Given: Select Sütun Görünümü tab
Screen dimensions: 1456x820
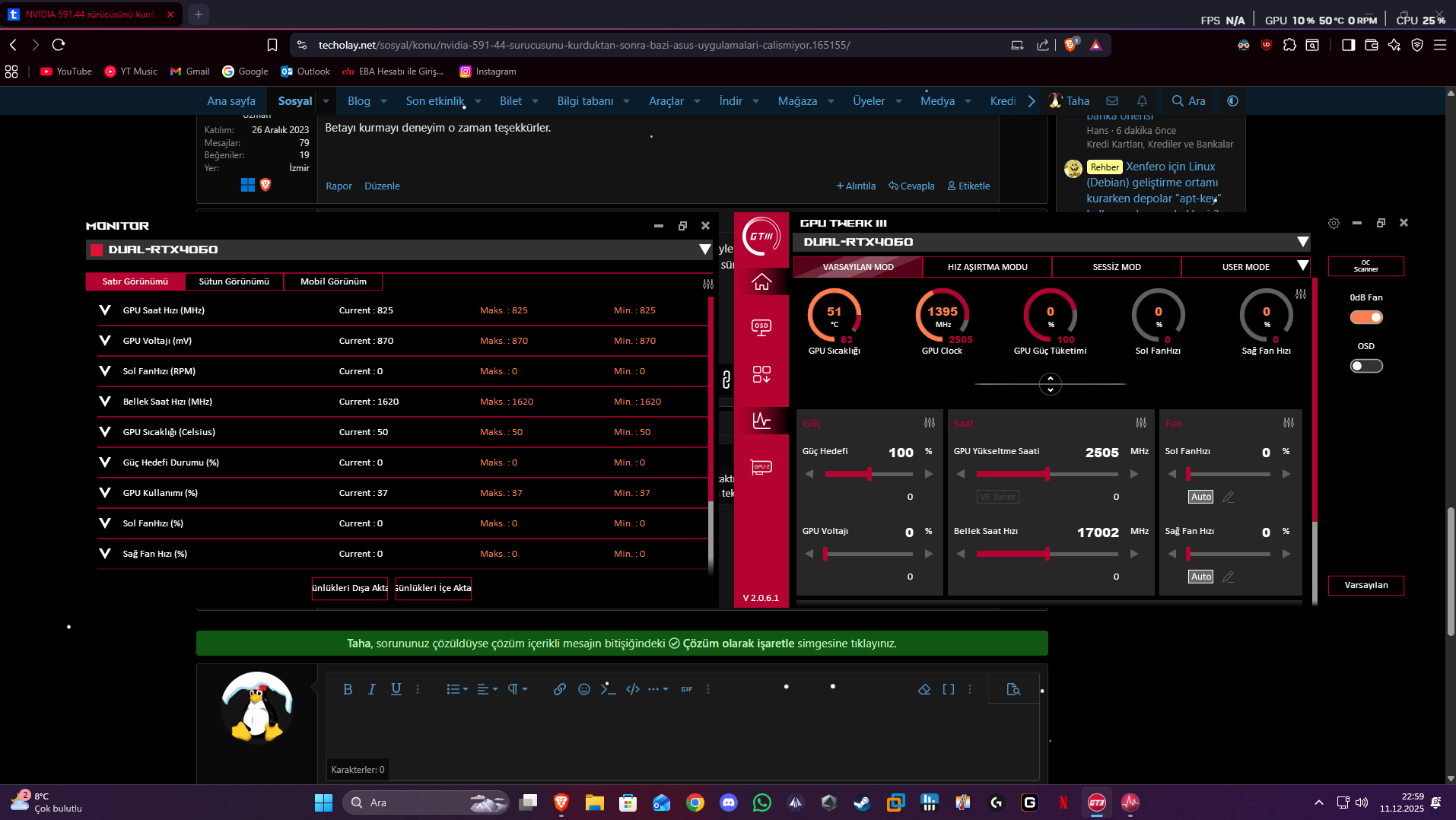Looking at the screenshot, I should click(234, 281).
